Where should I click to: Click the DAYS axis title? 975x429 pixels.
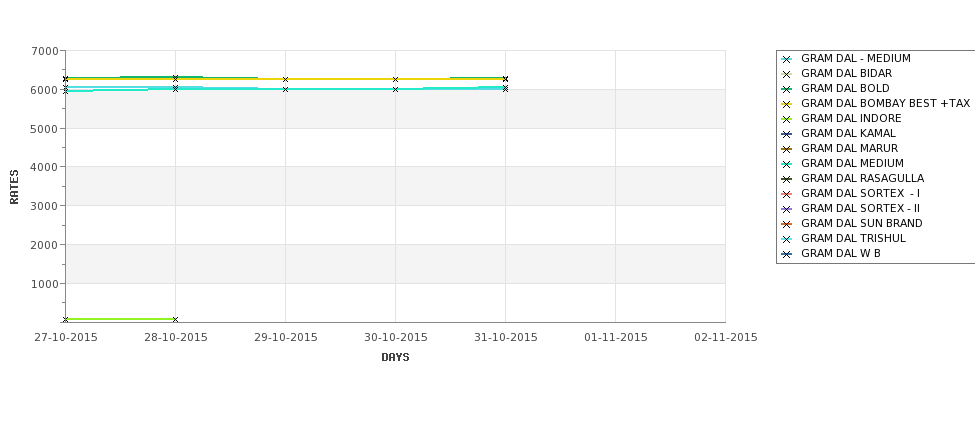(395, 358)
